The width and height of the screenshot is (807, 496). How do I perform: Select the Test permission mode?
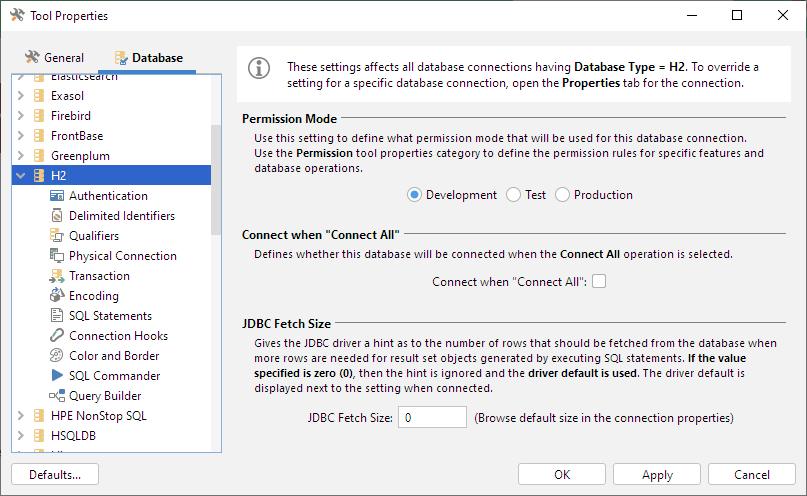[x=514, y=195]
